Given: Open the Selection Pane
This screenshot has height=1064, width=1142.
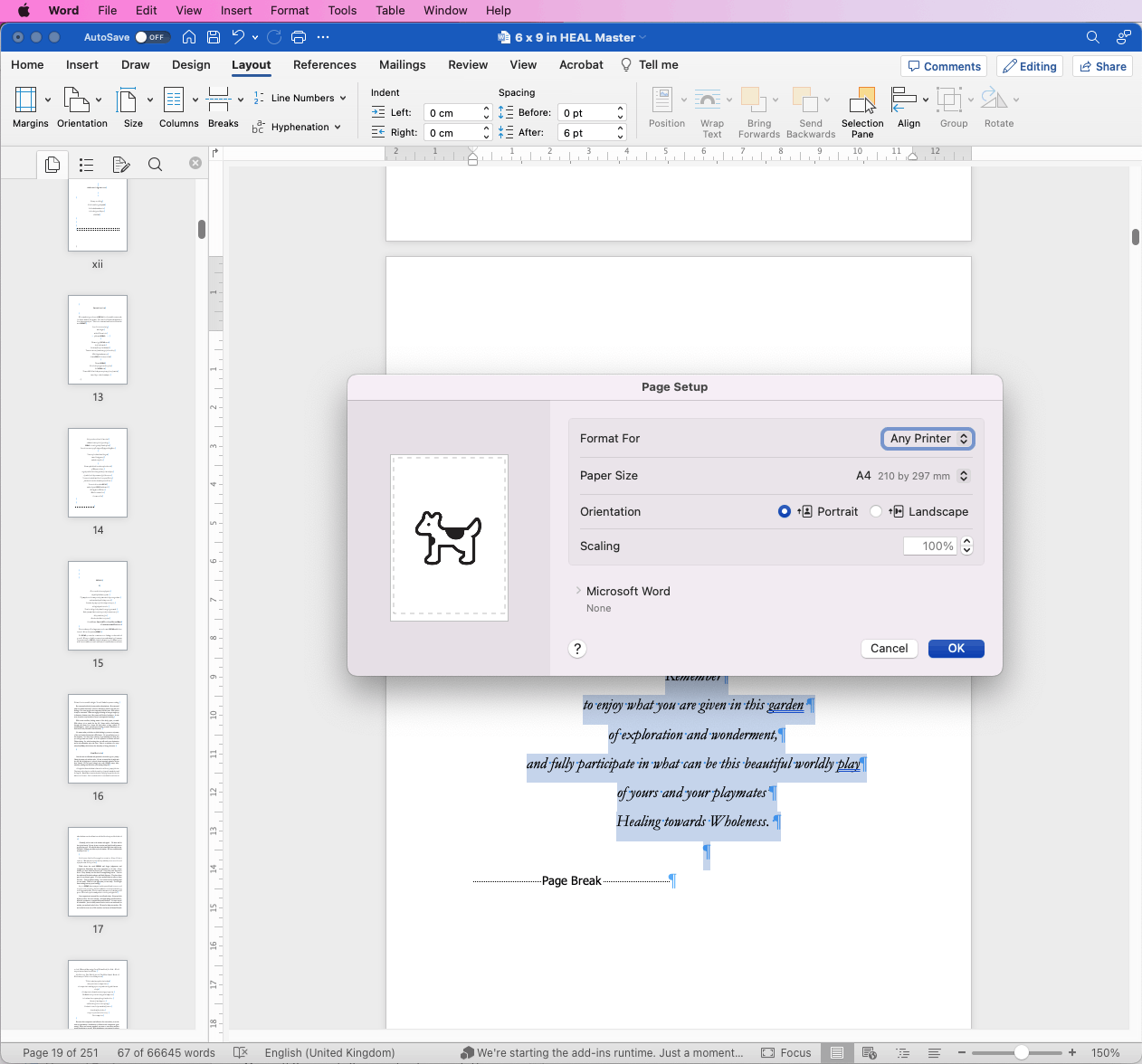Looking at the screenshot, I should pyautogui.click(x=861, y=107).
